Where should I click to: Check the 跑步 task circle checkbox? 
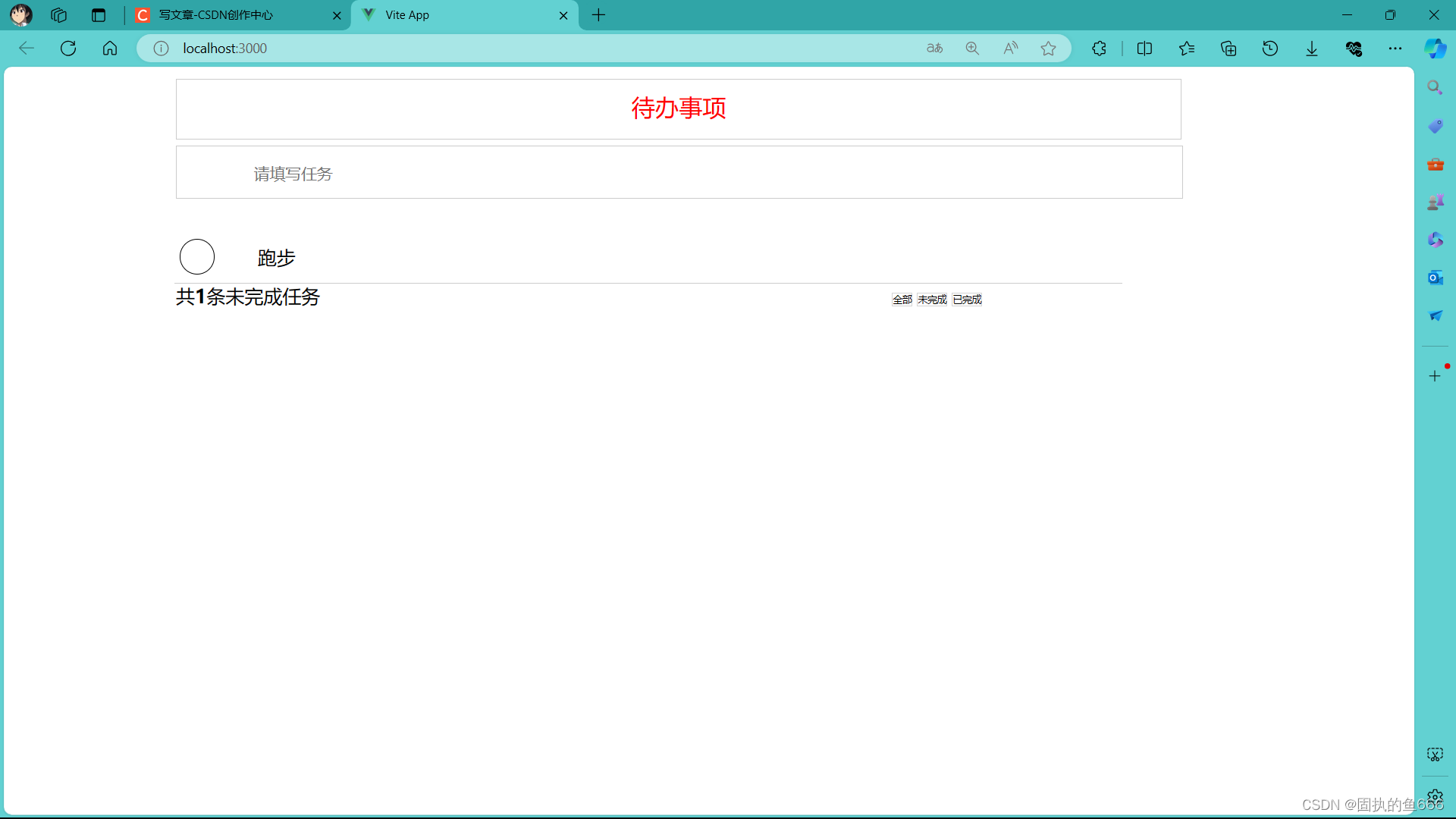[x=197, y=256]
